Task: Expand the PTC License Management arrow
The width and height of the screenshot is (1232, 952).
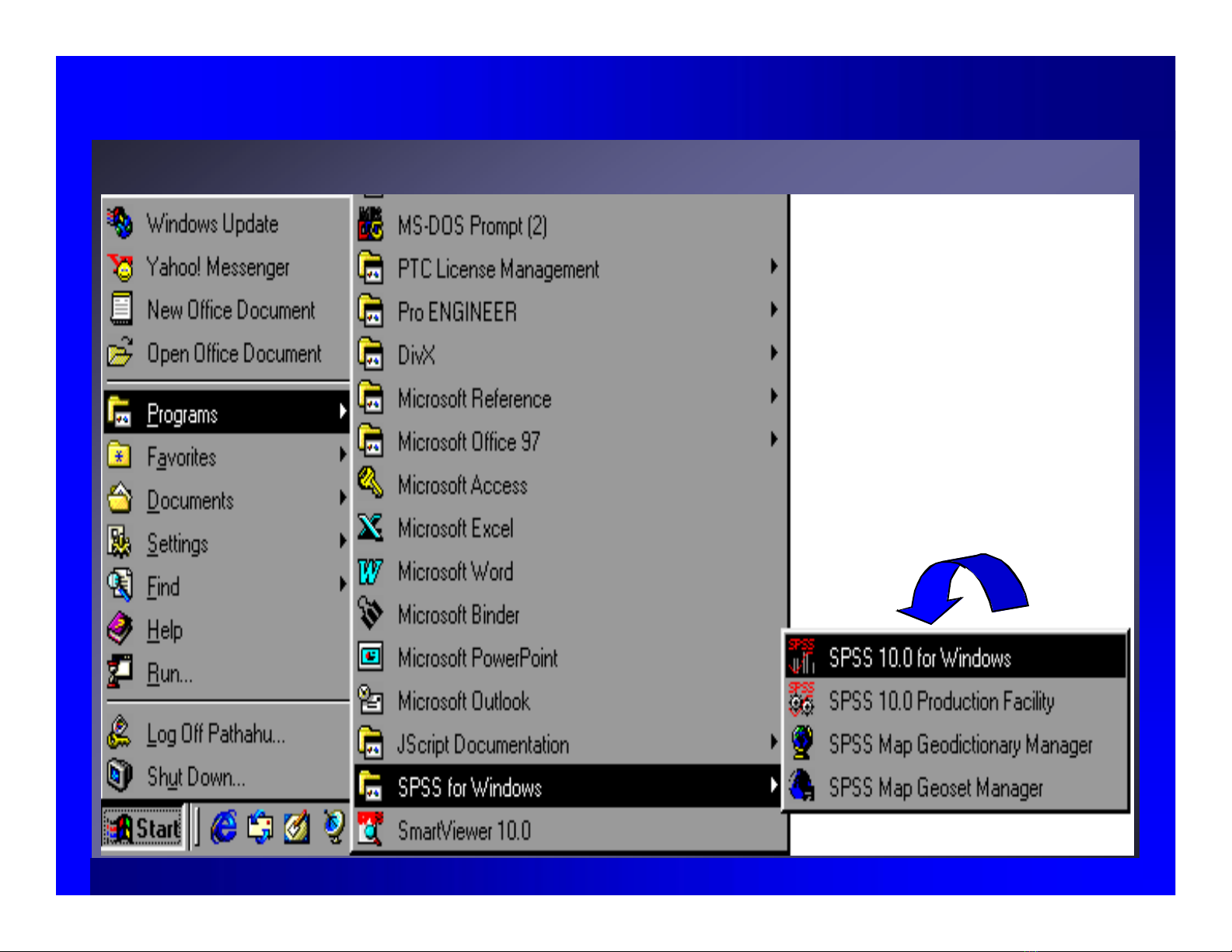Action: [x=773, y=267]
